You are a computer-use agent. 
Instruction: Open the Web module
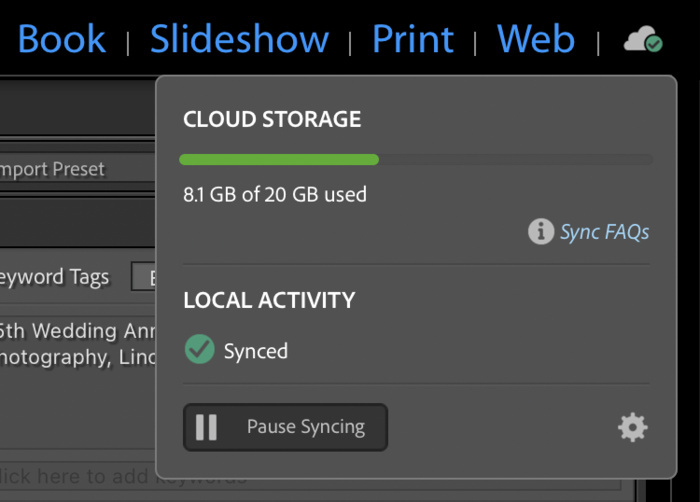536,39
